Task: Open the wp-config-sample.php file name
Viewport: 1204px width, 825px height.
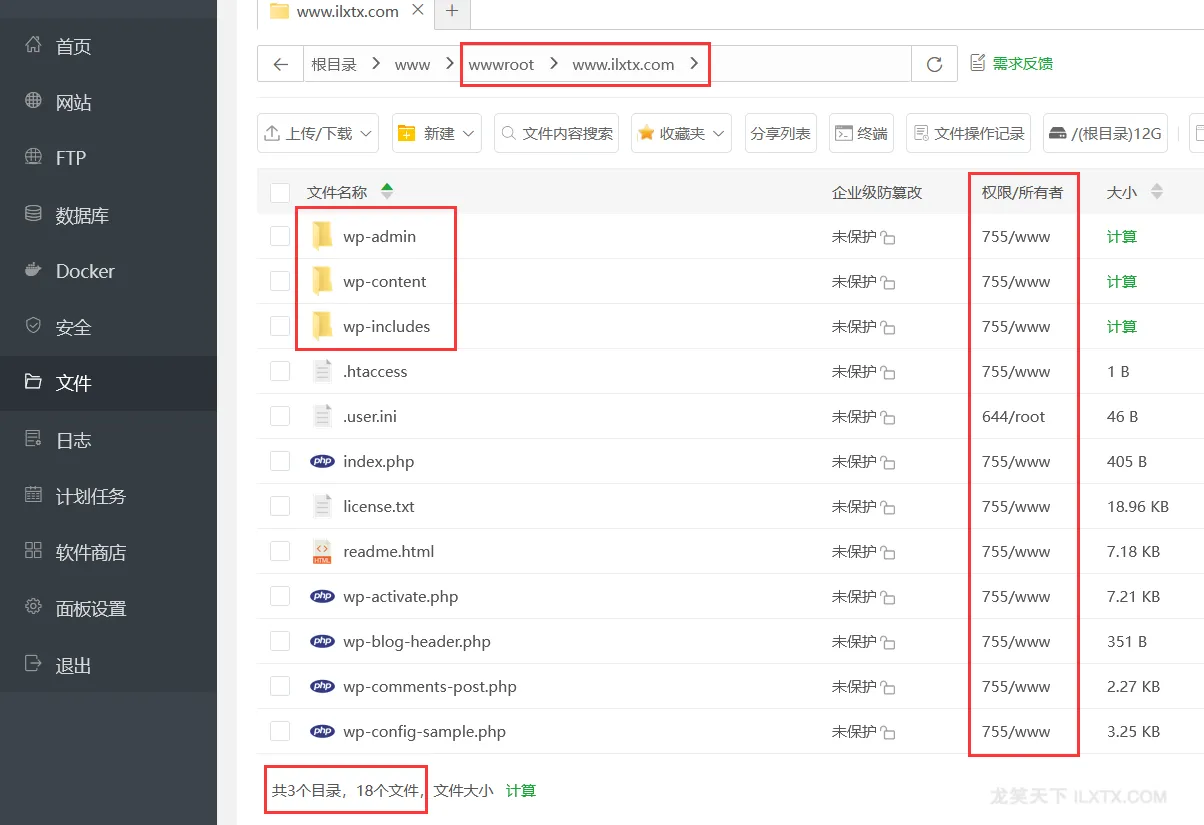Action: click(424, 731)
